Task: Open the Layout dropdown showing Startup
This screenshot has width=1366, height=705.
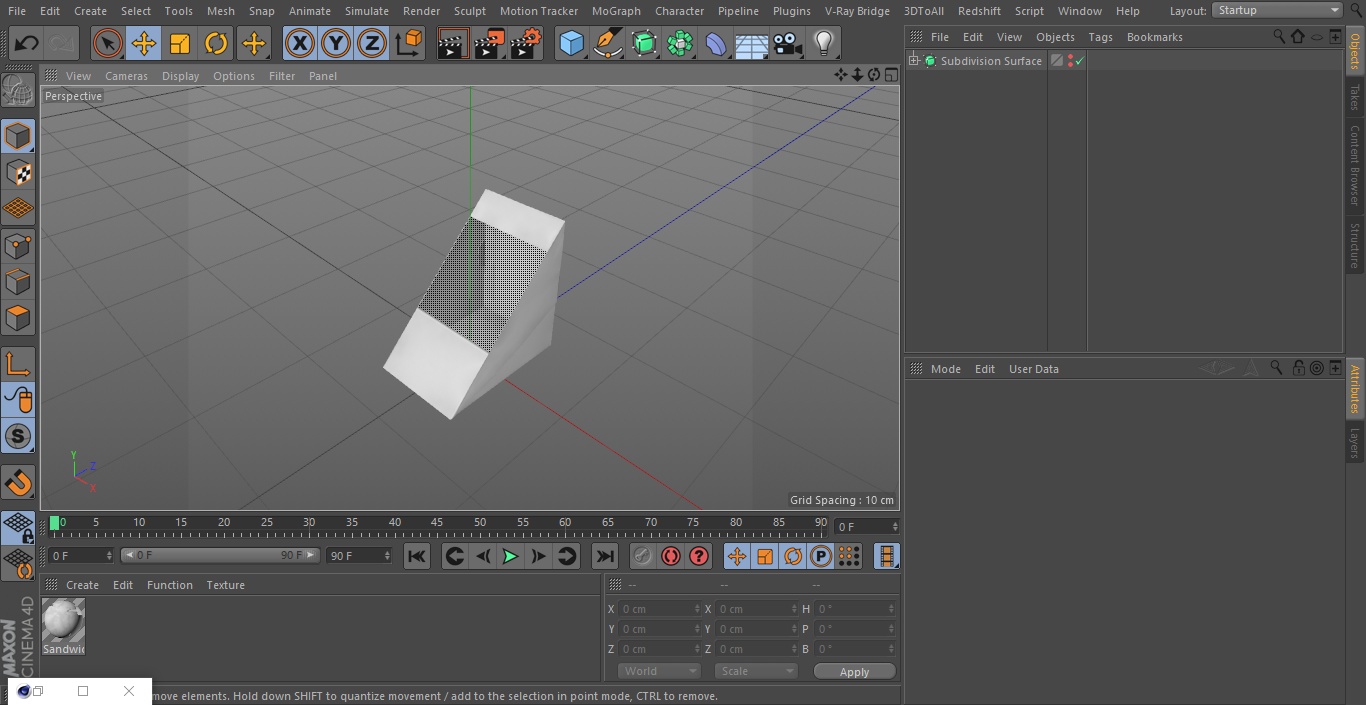Action: coord(1278,10)
